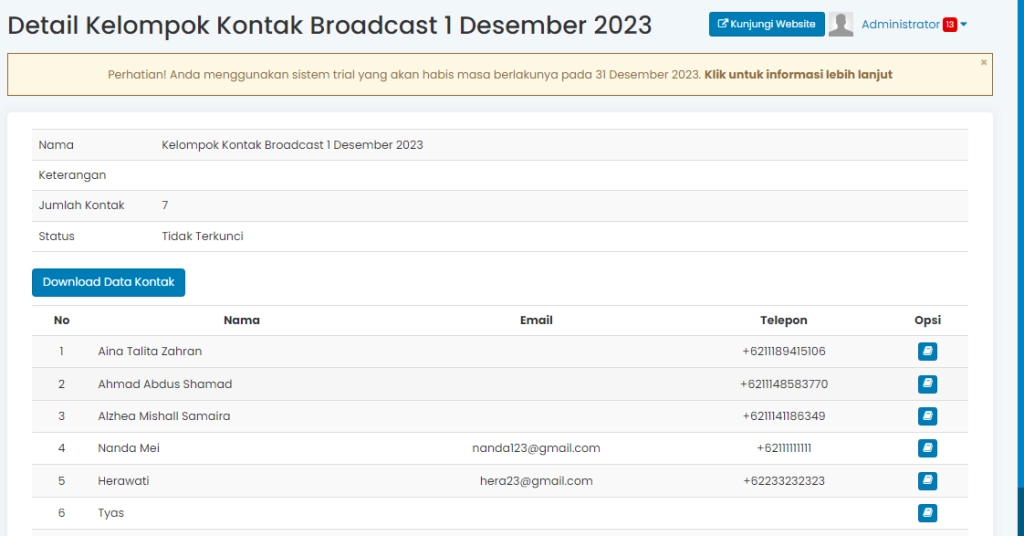Screen dimensions: 1024x536
Task: Click phone number +6211148583770
Action: coord(784,384)
